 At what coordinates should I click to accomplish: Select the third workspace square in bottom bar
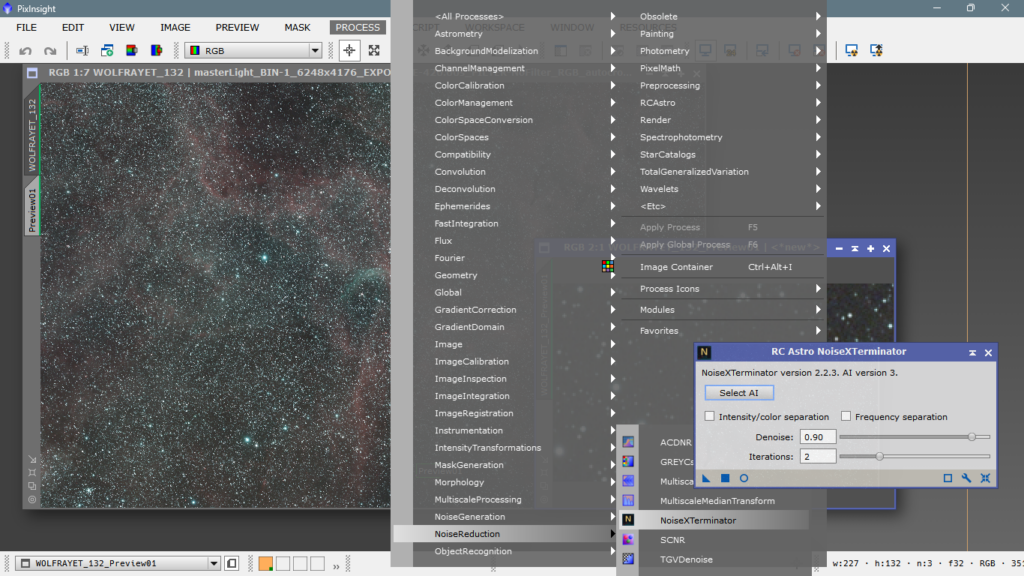click(300, 564)
